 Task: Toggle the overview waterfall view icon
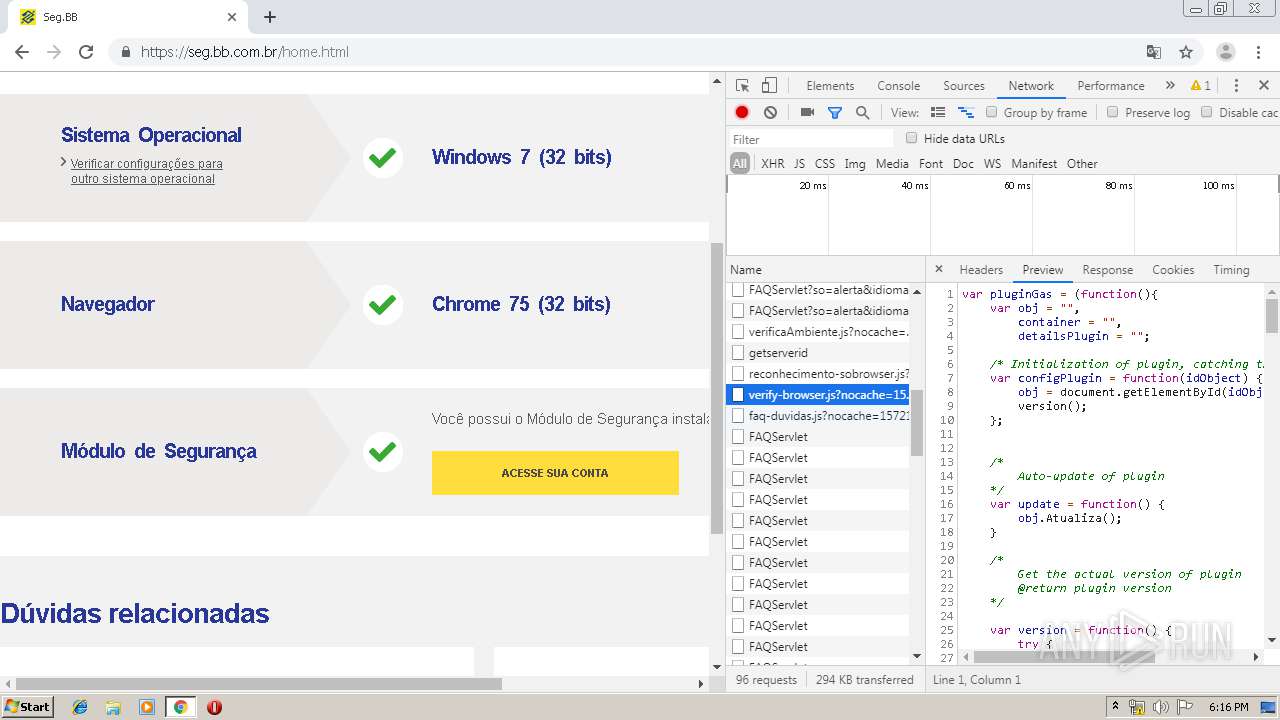pos(966,113)
